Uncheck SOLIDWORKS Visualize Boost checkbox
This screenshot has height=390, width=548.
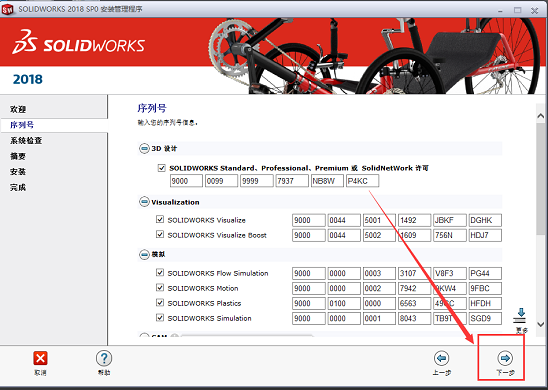coord(160,234)
